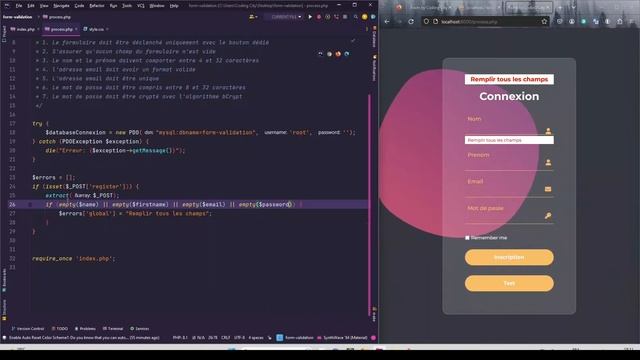640x360 pixels.
Task: Click the form-validation breadcrumb in the navigation bar
Action: (x=18, y=17)
